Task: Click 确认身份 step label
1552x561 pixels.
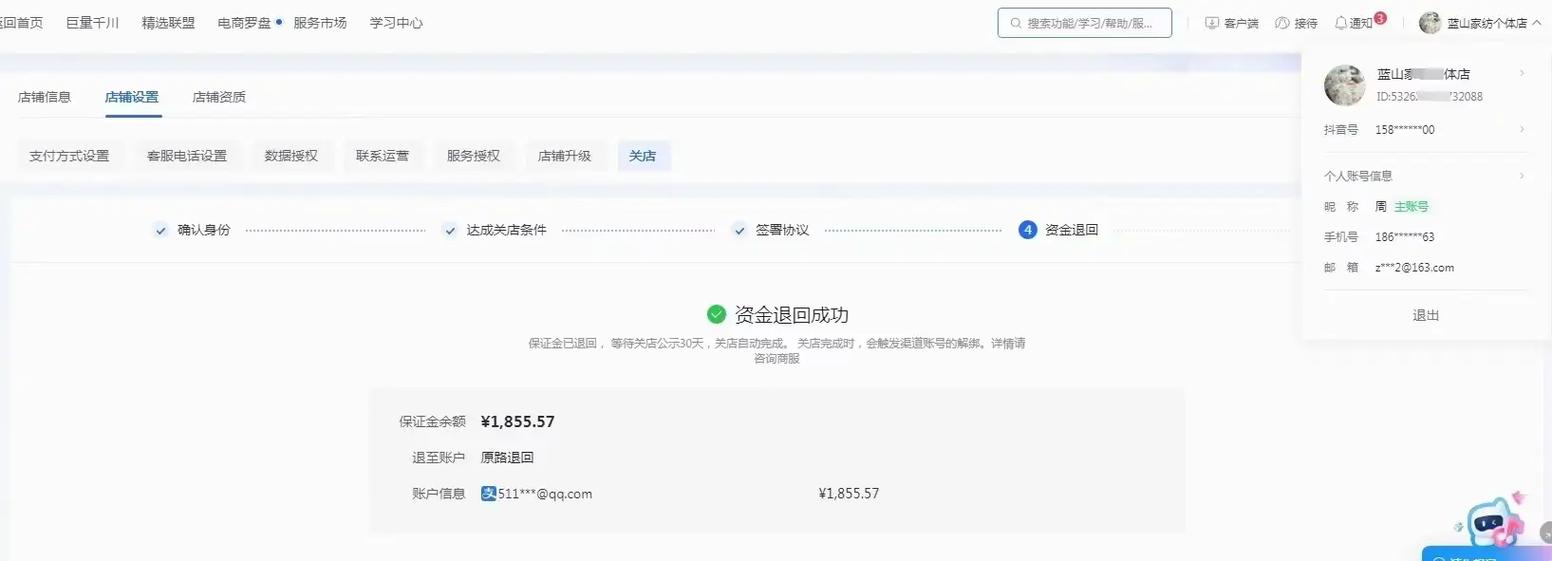Action: click(x=204, y=230)
